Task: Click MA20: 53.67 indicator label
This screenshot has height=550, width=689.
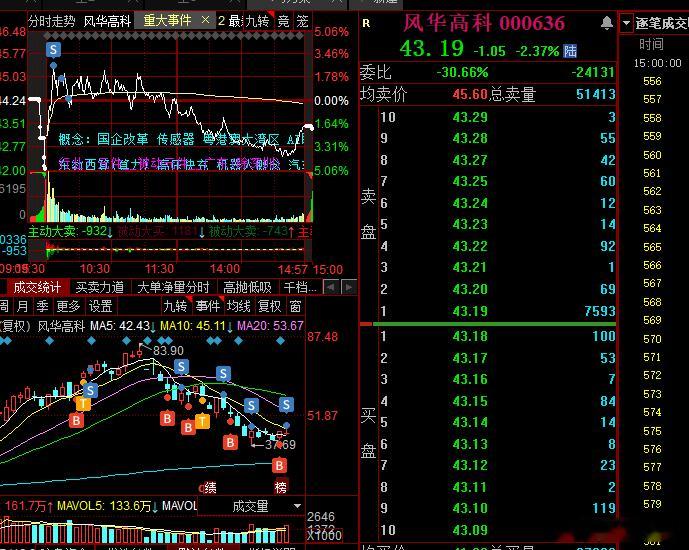Action: tap(270, 326)
